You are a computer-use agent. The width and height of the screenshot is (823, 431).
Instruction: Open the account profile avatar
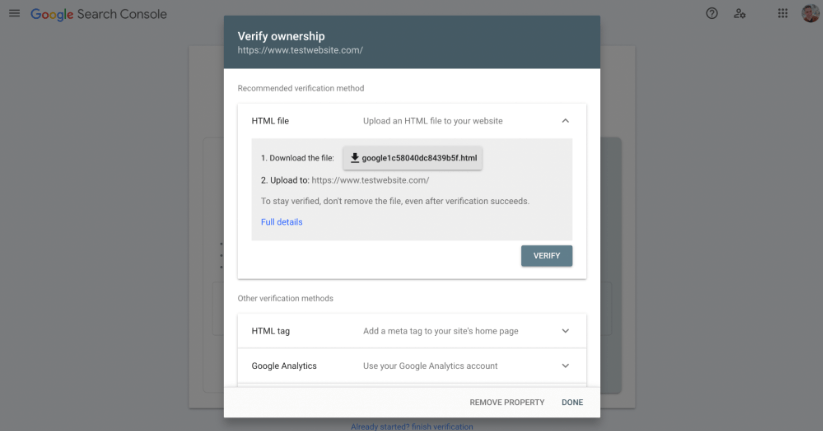tap(810, 13)
